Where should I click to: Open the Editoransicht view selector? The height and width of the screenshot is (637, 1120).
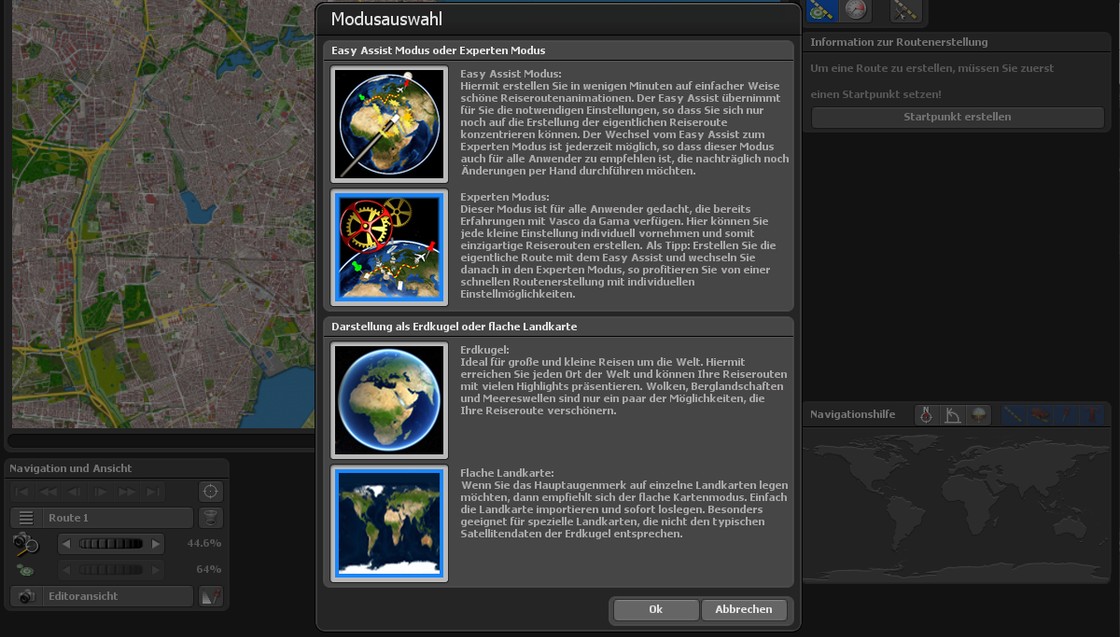118,596
